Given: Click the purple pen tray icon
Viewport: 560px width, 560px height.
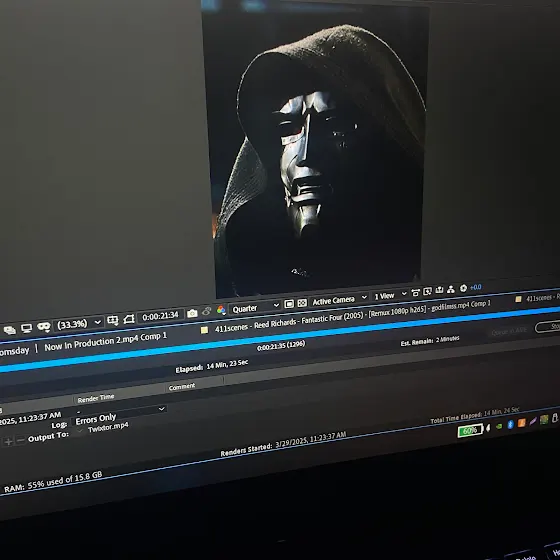Looking at the screenshot, I should (x=533, y=421).
